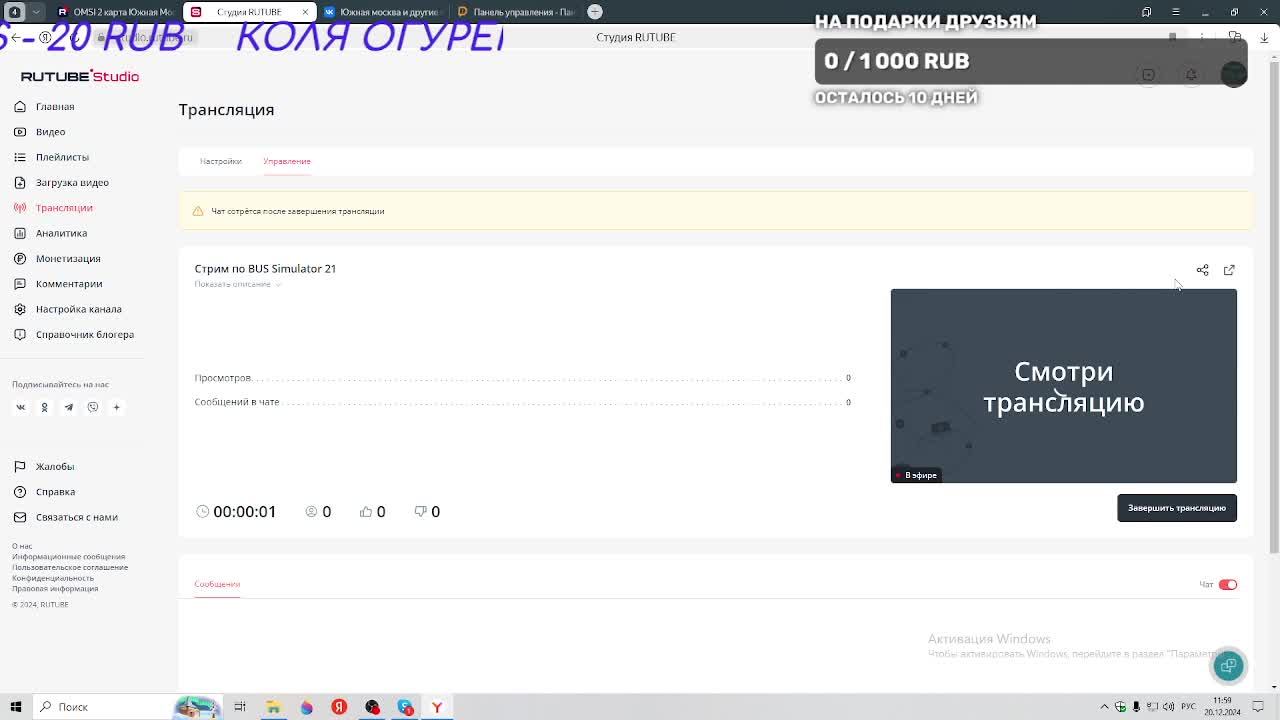
Task: Open Task View on the taskbar
Action: click(x=240, y=707)
